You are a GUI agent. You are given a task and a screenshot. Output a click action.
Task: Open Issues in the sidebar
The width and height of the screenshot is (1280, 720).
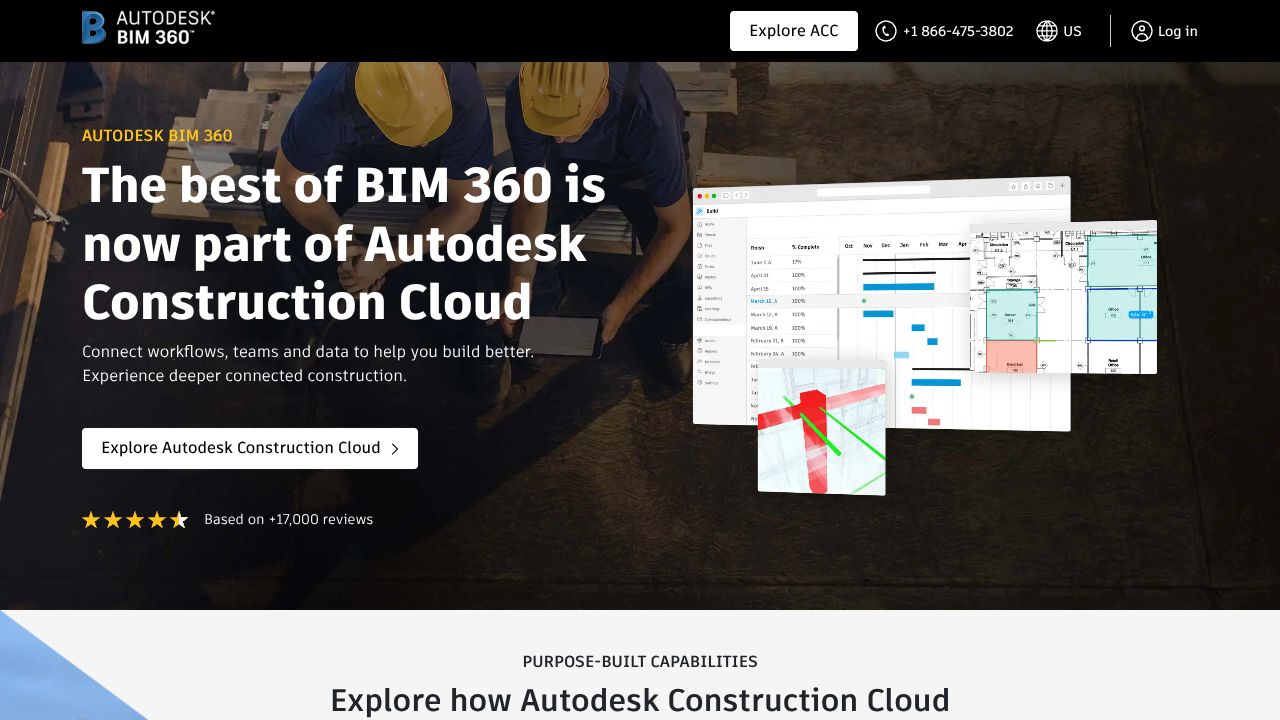tap(710, 256)
